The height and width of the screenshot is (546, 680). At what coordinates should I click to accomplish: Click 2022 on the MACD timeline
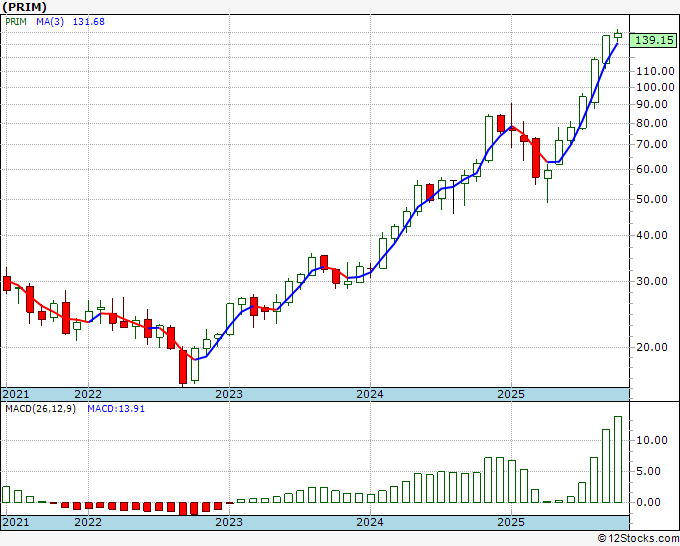(x=88, y=522)
